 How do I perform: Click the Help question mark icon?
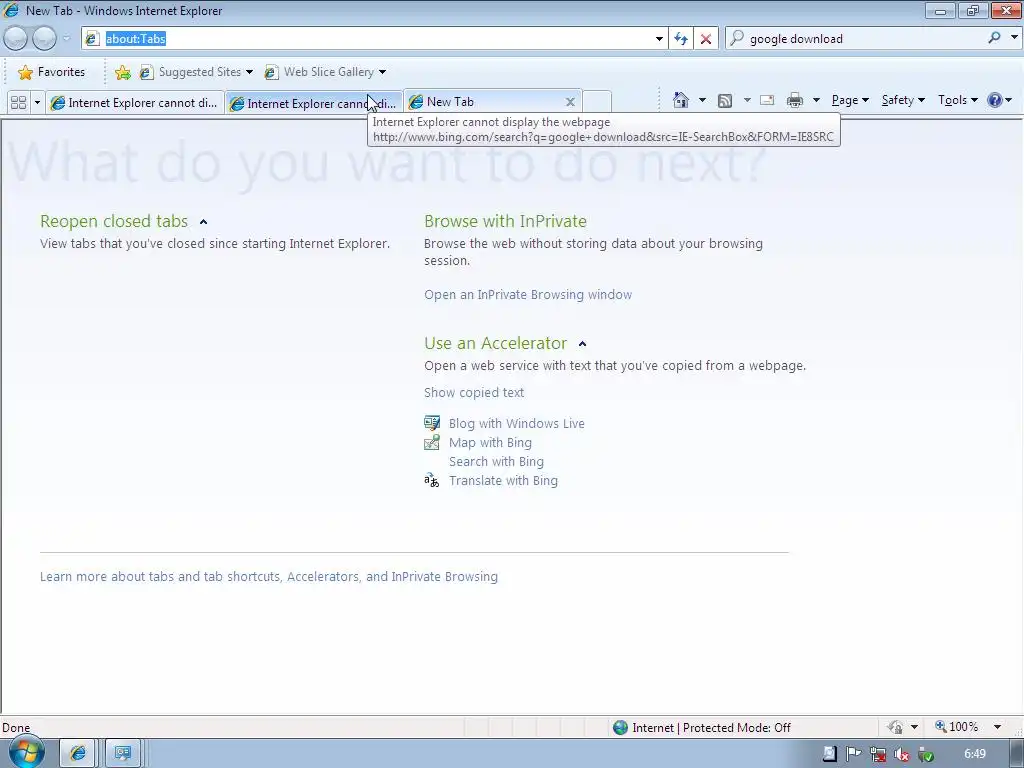(x=995, y=100)
